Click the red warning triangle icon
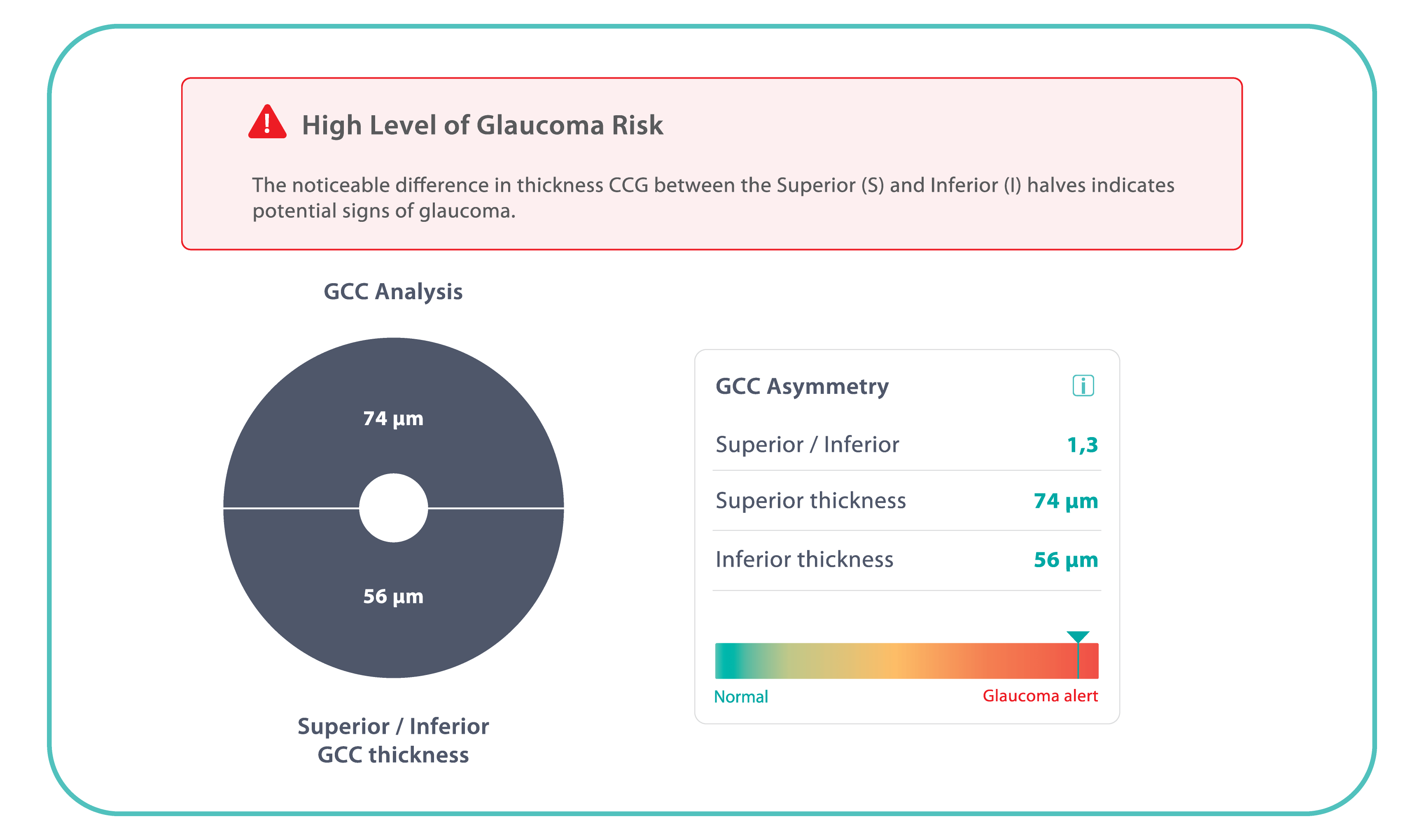The image size is (1424, 840). coord(267,122)
